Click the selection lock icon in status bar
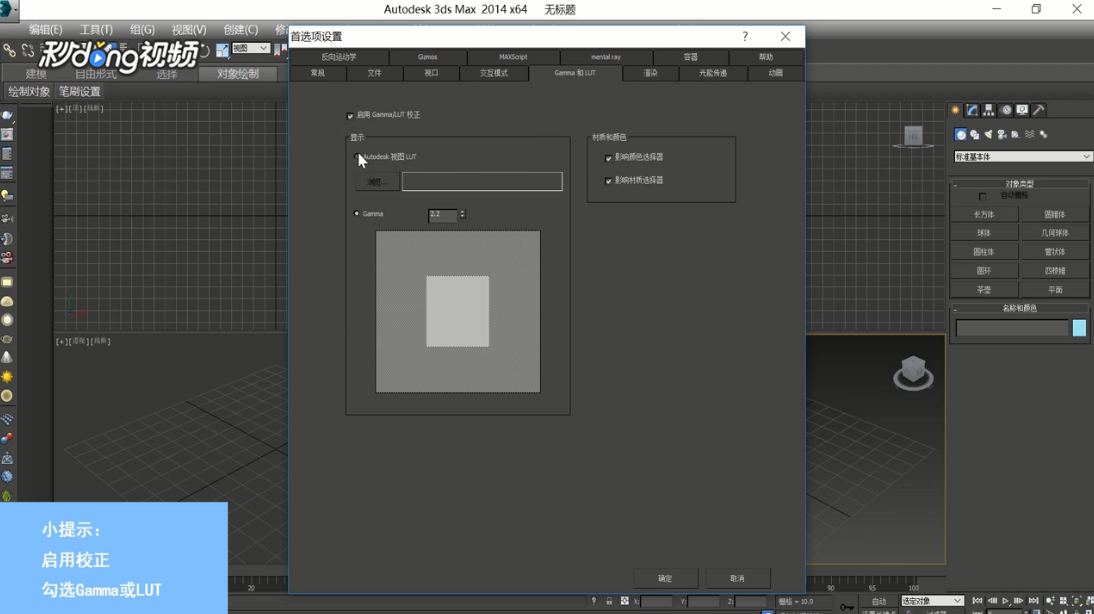The width and height of the screenshot is (1094, 614). pos(609,601)
